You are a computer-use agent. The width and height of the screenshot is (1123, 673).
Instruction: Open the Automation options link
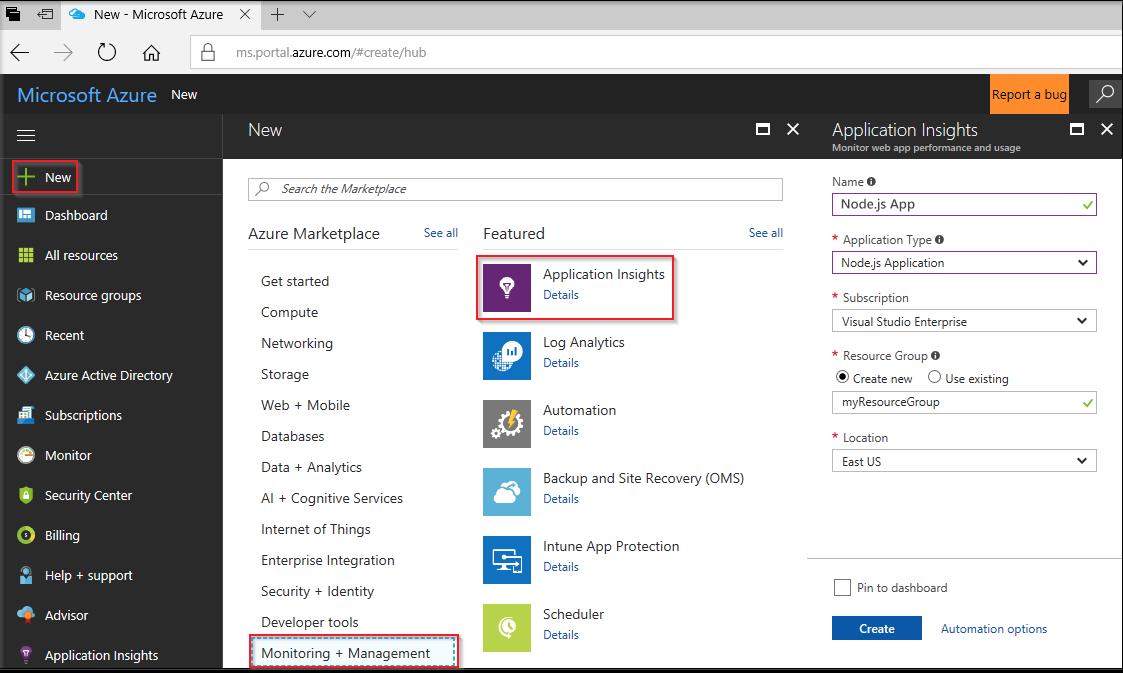click(x=993, y=629)
